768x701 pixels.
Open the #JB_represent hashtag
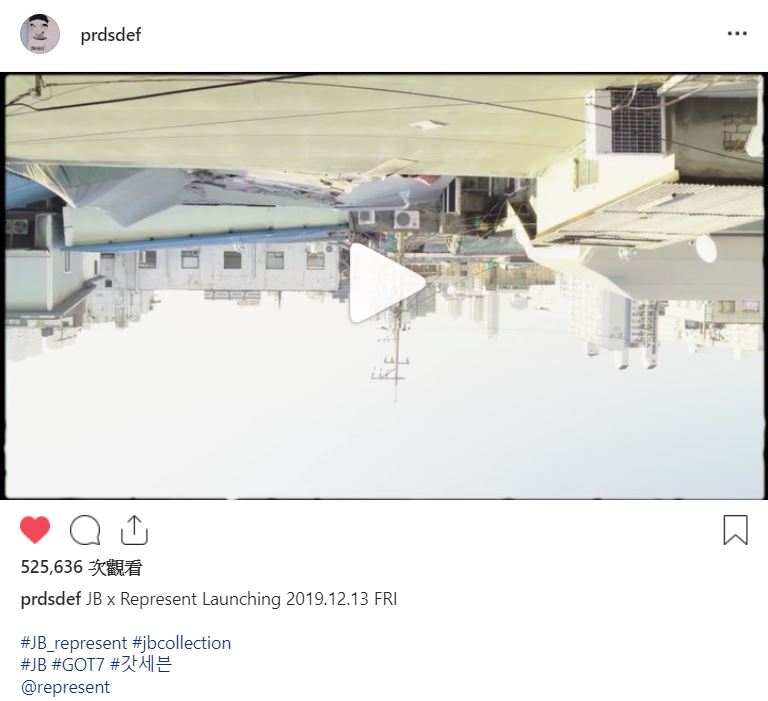74,643
